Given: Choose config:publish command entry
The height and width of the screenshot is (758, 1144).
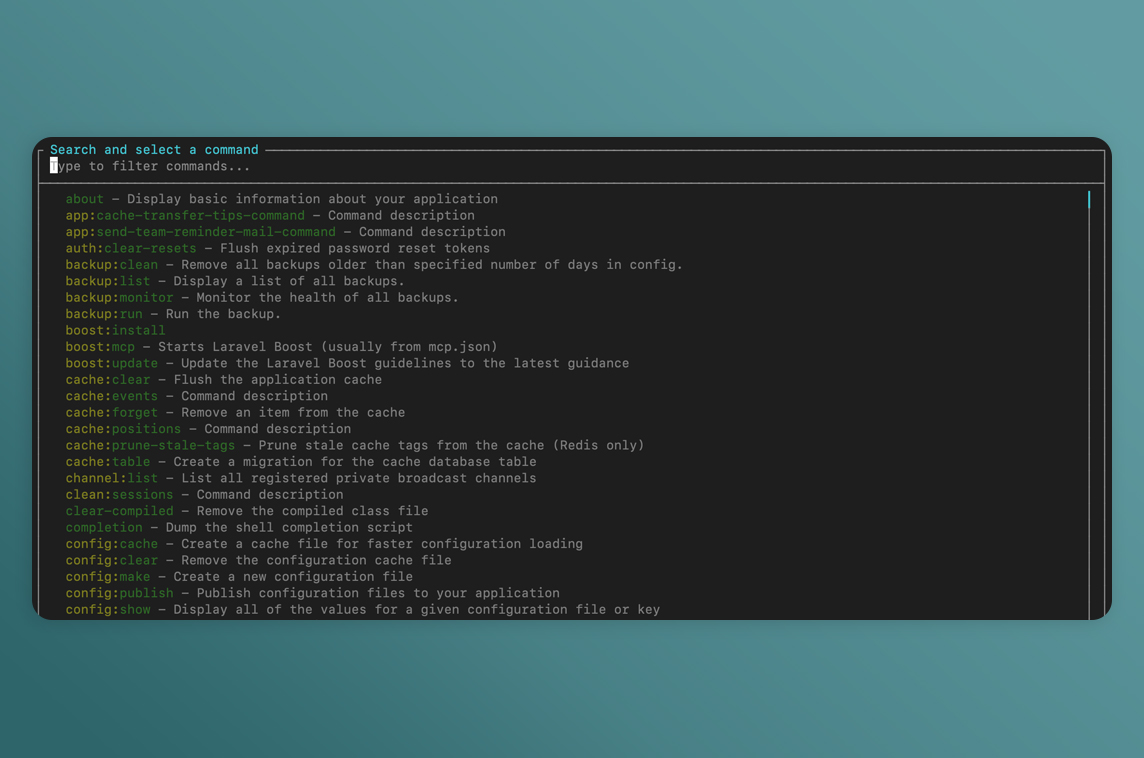Looking at the screenshot, I should (x=119, y=593).
